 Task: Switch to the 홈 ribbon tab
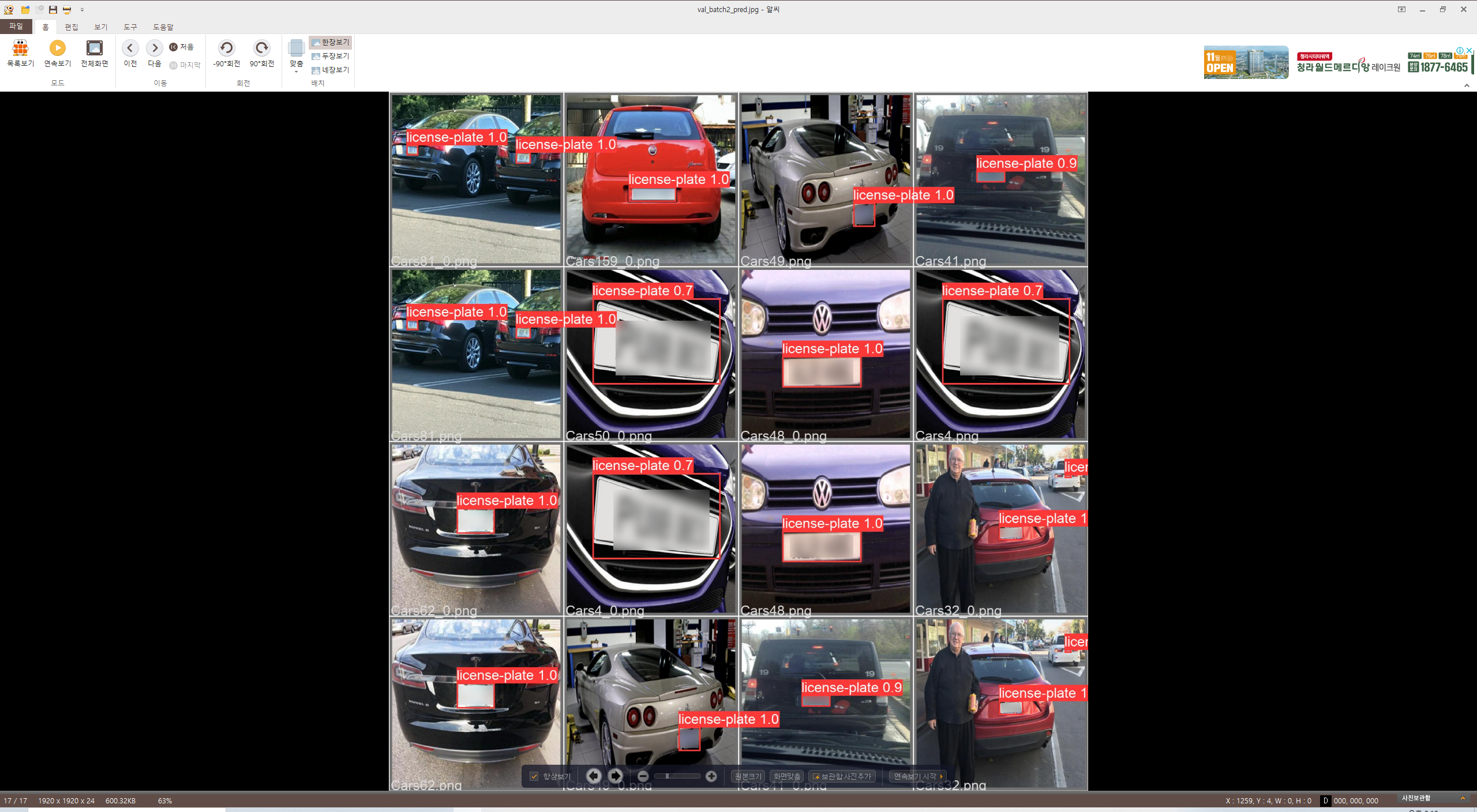pyautogui.click(x=46, y=27)
